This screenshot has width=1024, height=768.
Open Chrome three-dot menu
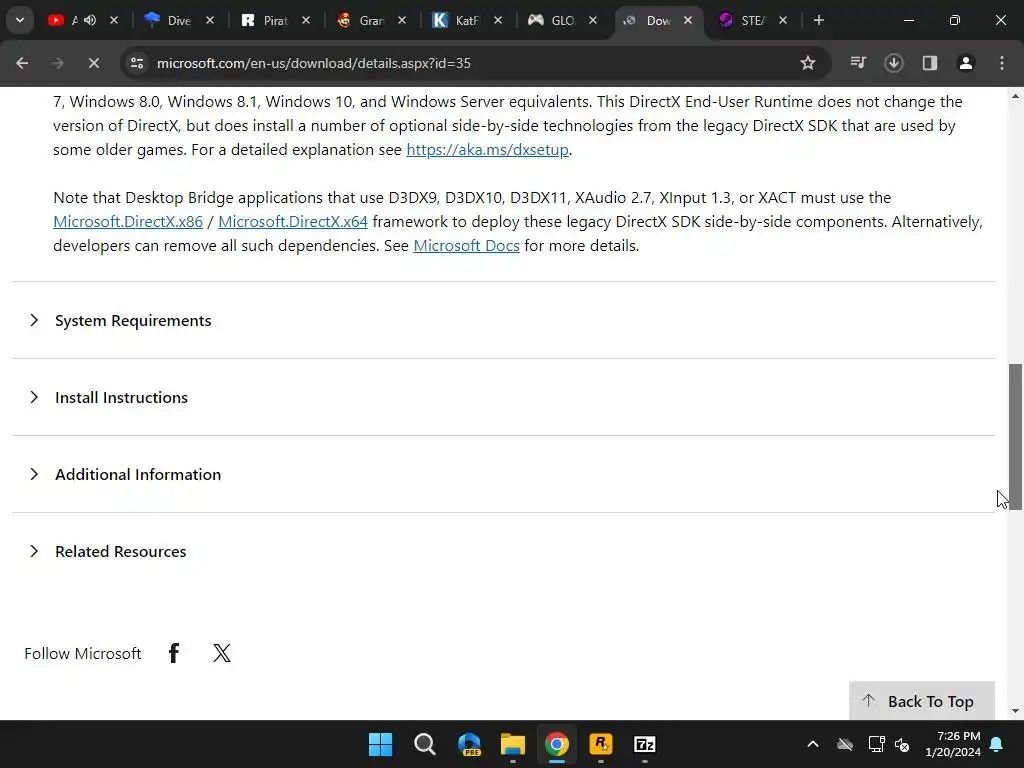coord(1002,63)
